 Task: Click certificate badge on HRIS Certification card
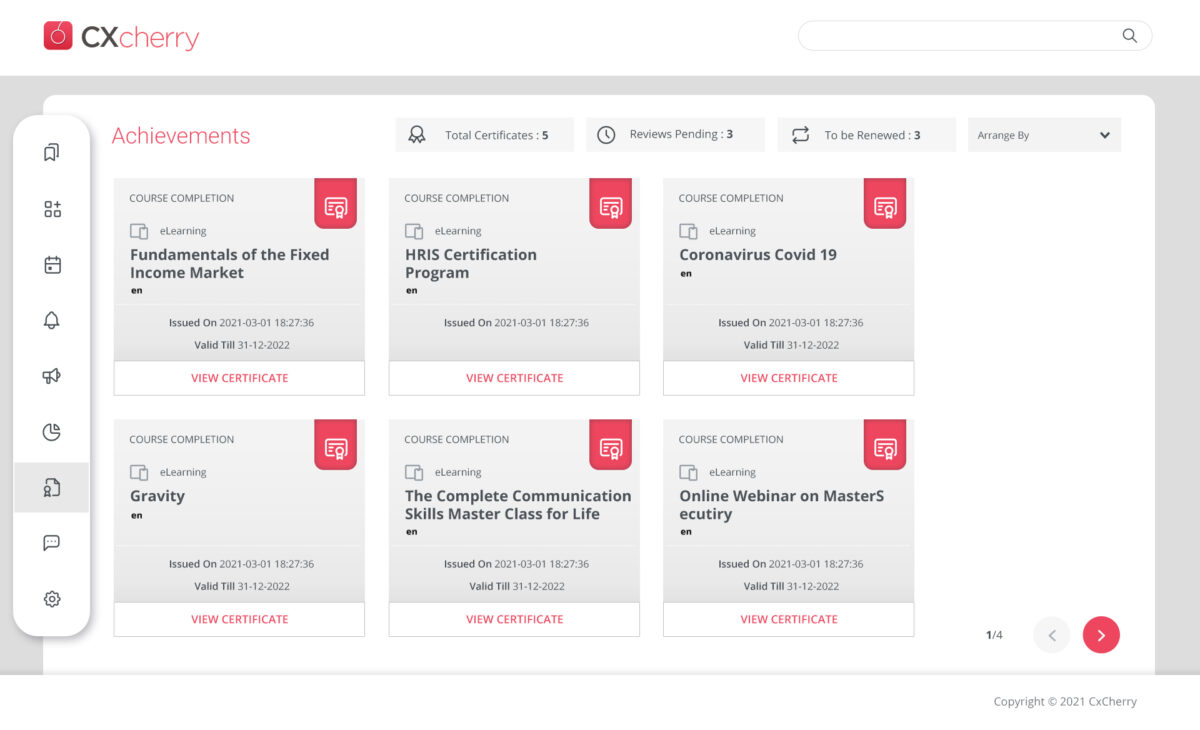tap(610, 204)
